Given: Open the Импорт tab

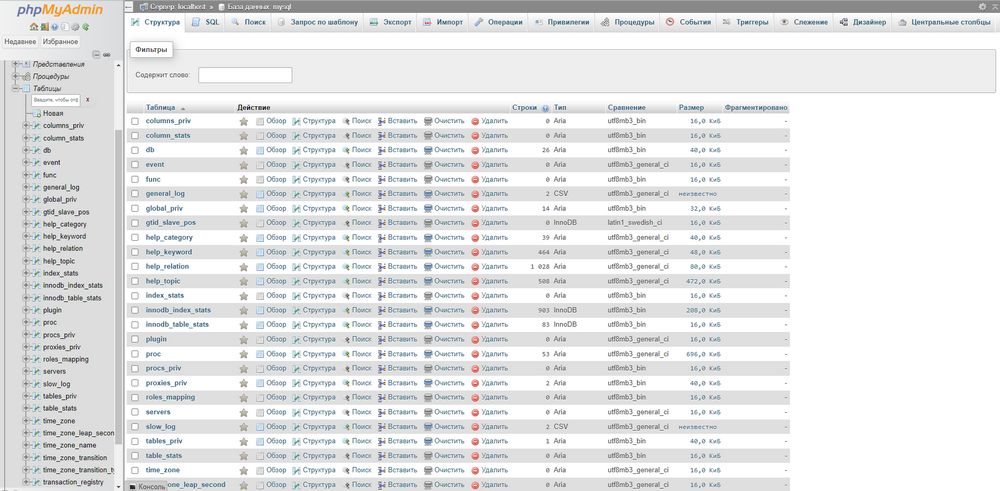Looking at the screenshot, I should coord(443,22).
